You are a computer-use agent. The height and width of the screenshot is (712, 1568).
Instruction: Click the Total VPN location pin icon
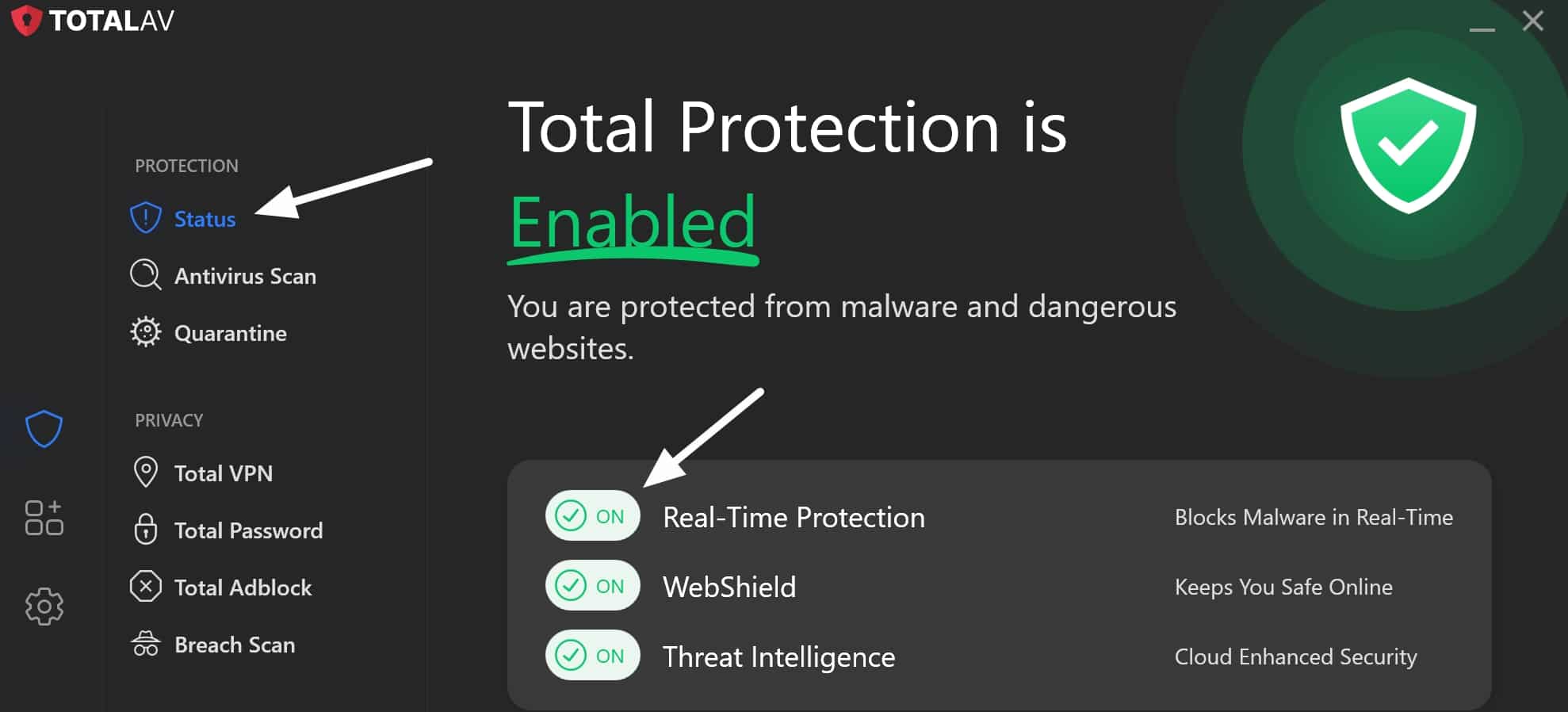(x=146, y=473)
